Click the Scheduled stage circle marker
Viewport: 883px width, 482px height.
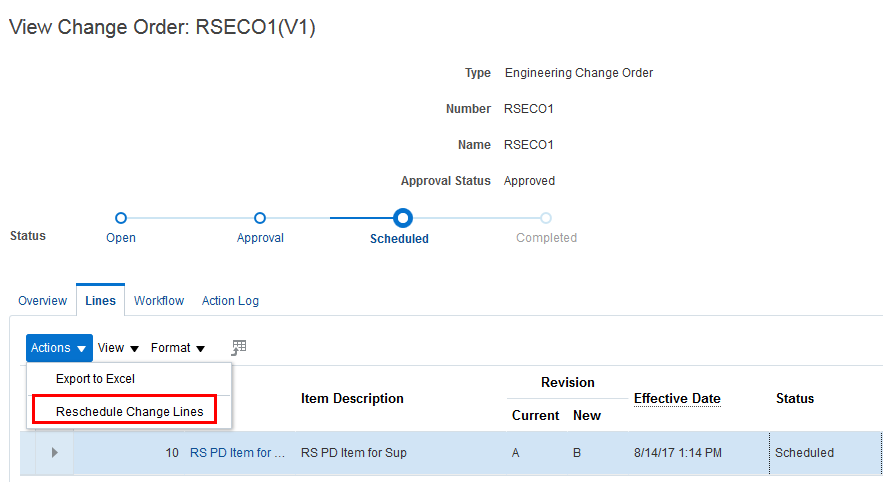click(402, 218)
